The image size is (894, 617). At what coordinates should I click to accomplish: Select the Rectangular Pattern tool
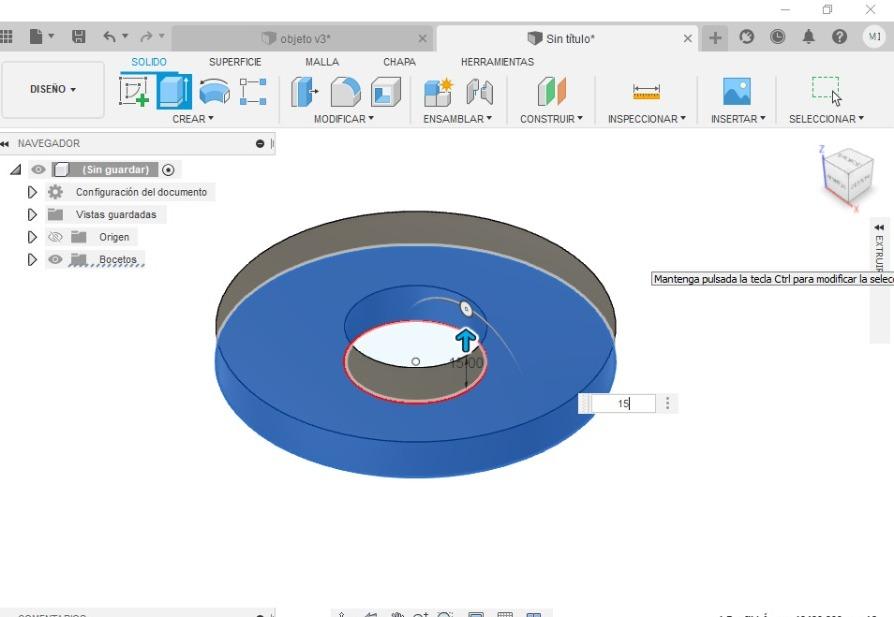tap(253, 91)
